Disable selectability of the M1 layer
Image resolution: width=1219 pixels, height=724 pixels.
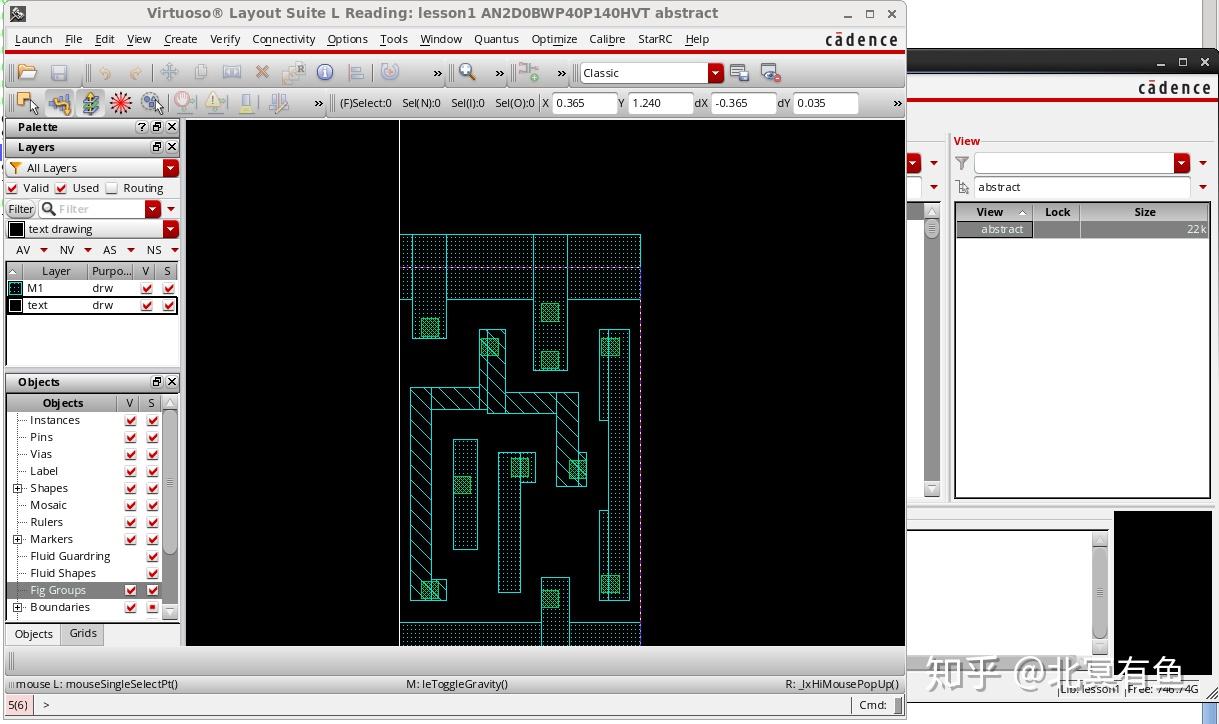coord(167,287)
